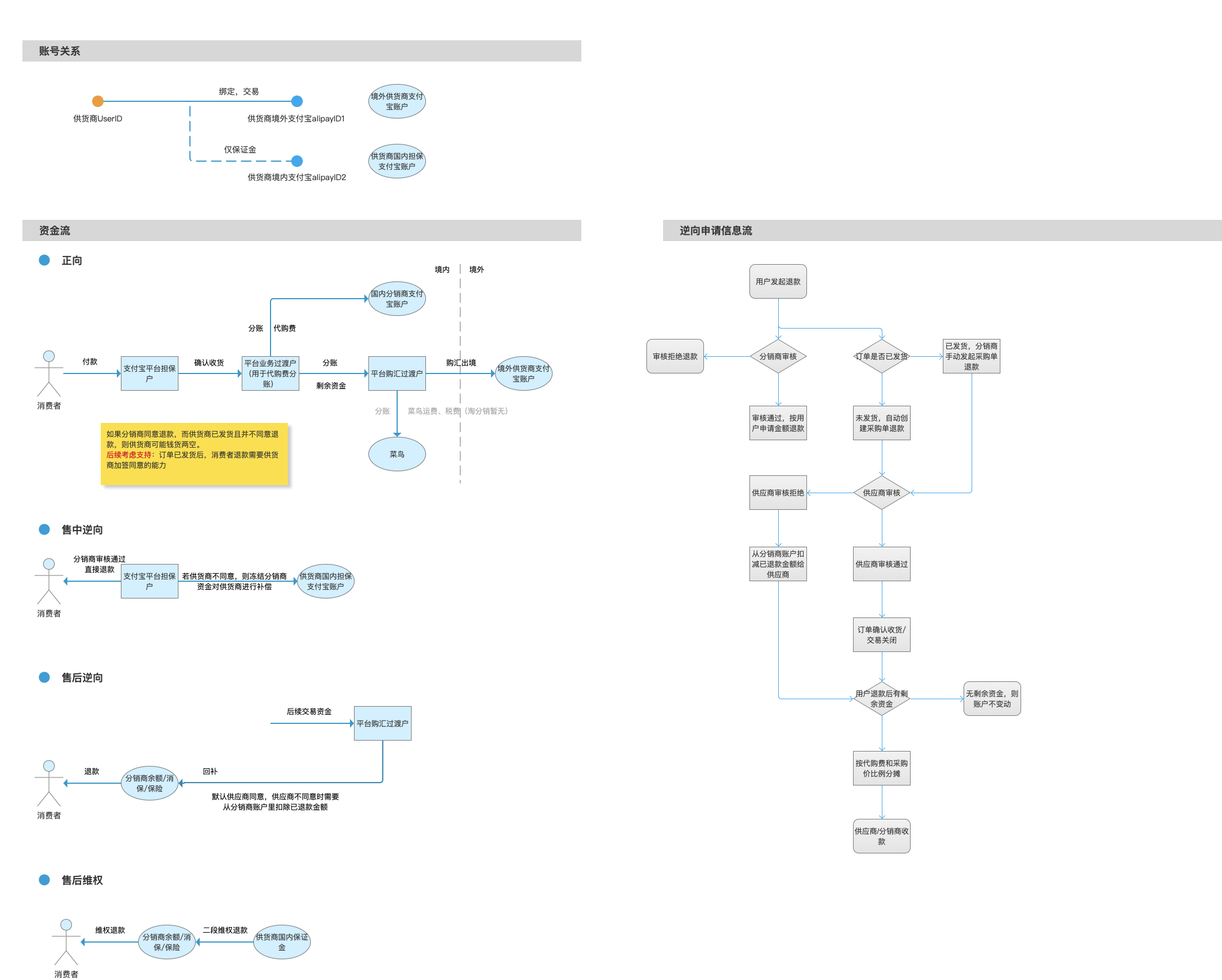Click the 用户发起退款 flowchart box
1222x980 pixels.
(x=778, y=281)
